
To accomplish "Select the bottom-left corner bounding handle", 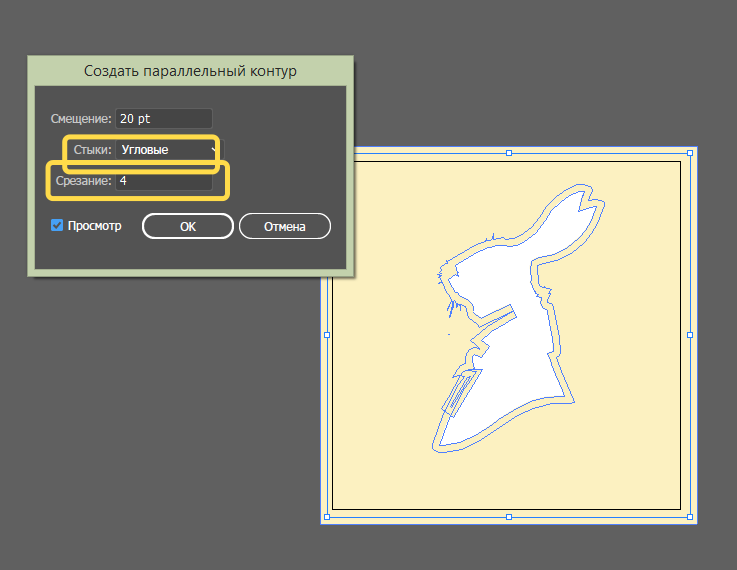I will click(327, 517).
